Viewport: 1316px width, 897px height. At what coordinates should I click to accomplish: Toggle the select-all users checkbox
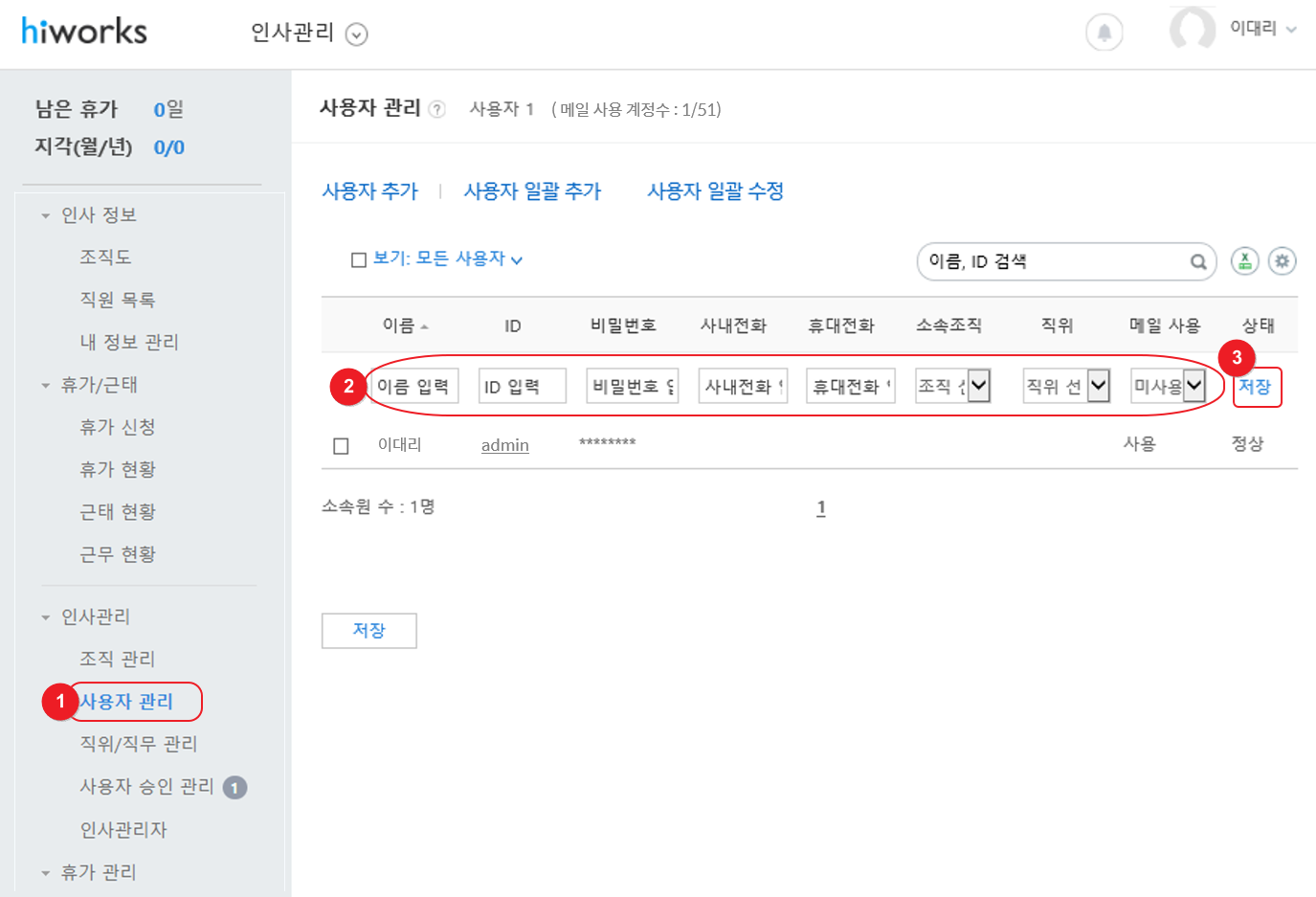tap(359, 259)
